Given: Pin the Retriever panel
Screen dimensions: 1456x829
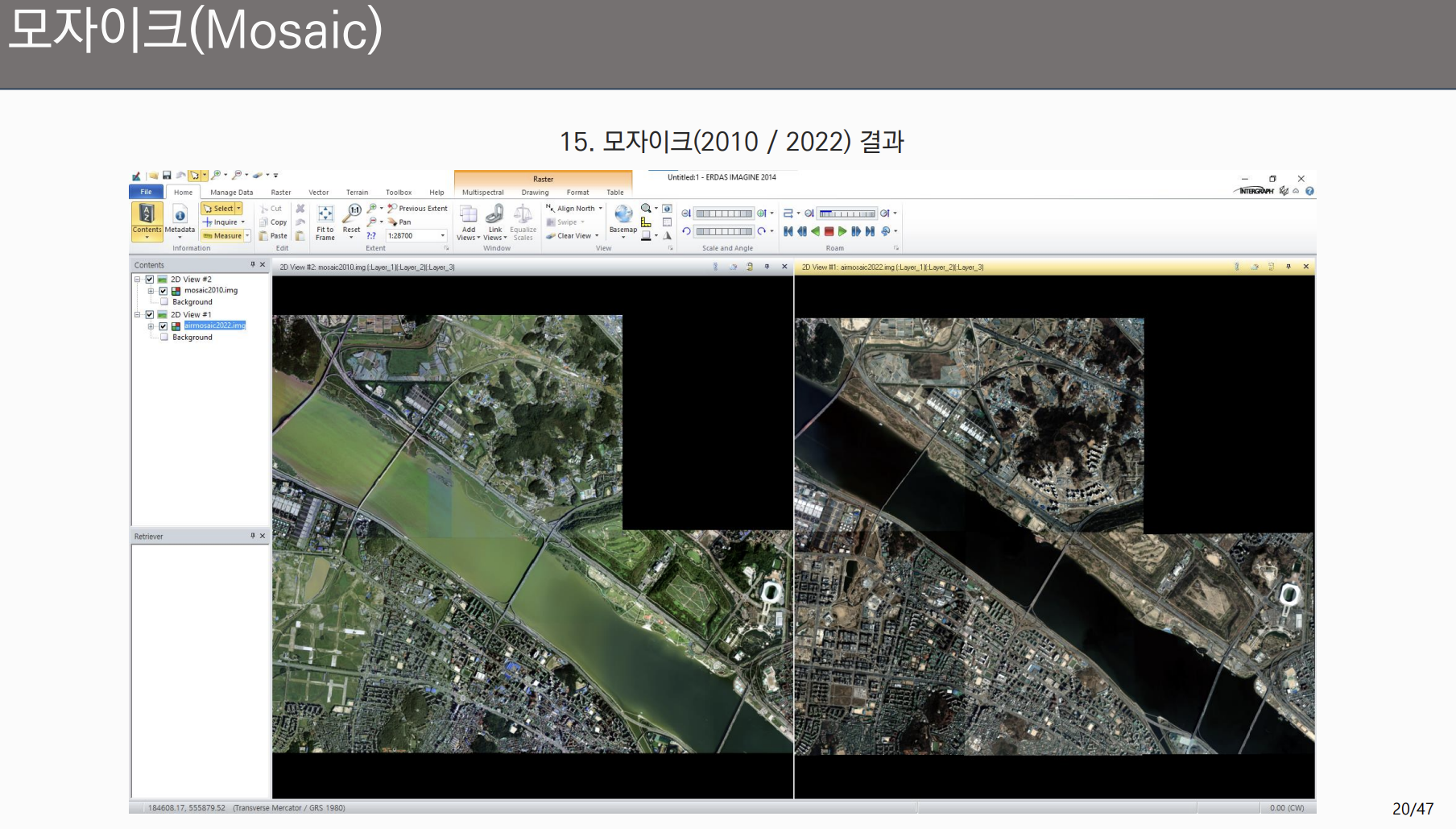Looking at the screenshot, I should tap(252, 536).
